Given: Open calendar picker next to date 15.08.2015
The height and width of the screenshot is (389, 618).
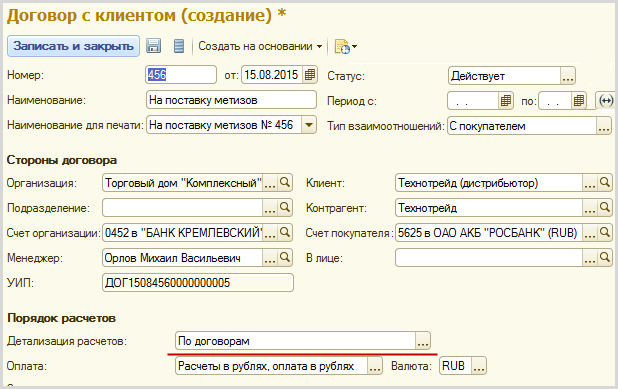Looking at the screenshot, I should click(x=310, y=74).
